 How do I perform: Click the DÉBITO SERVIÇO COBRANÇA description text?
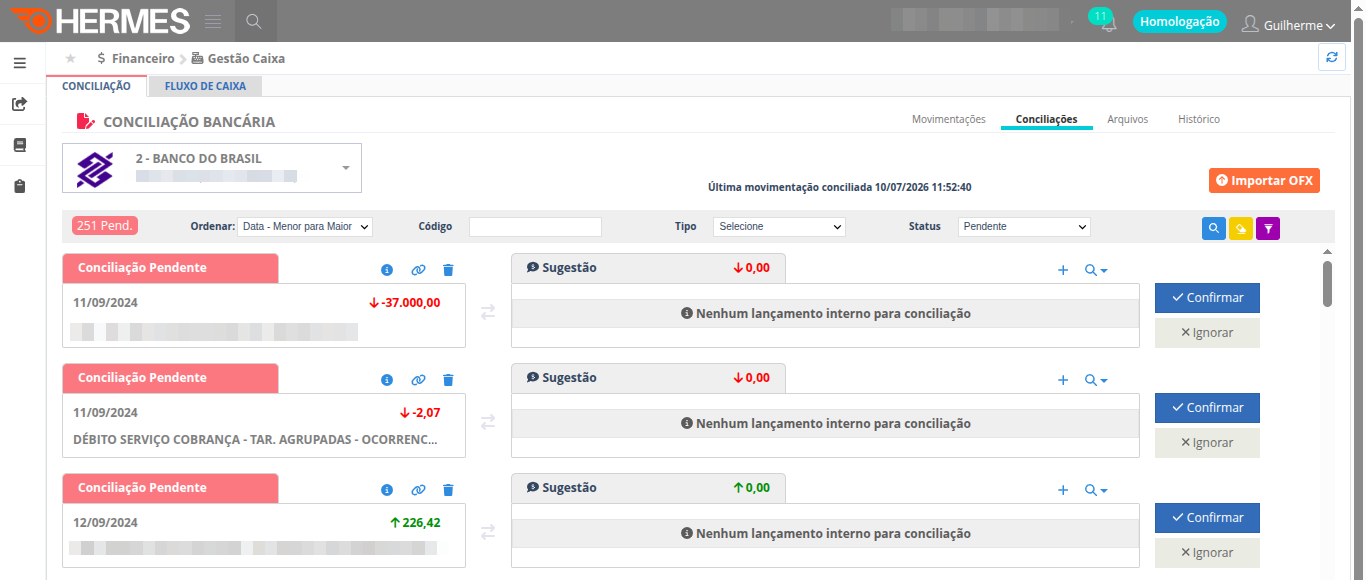click(x=255, y=439)
